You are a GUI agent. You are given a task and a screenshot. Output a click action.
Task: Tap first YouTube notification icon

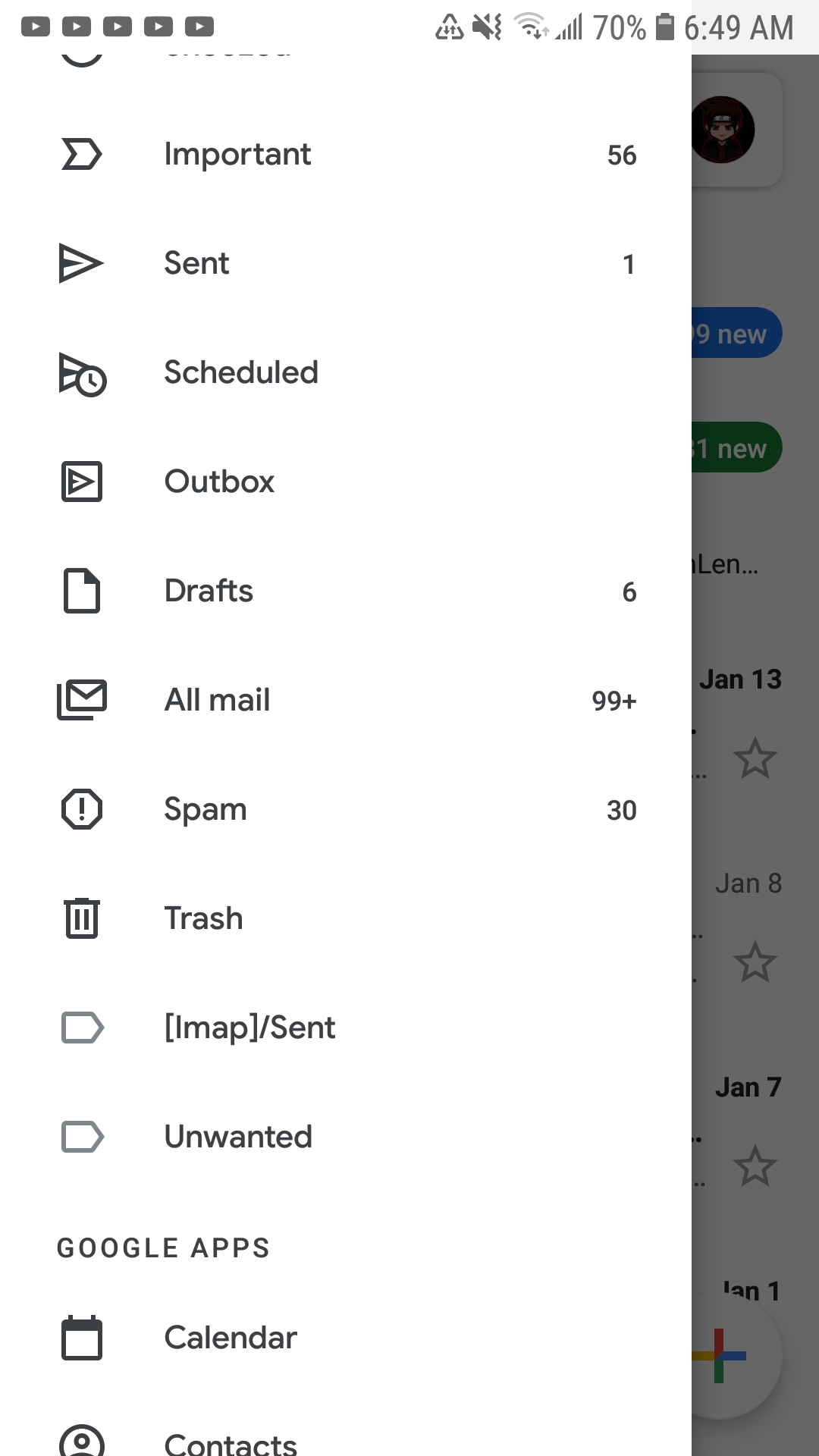point(36,27)
